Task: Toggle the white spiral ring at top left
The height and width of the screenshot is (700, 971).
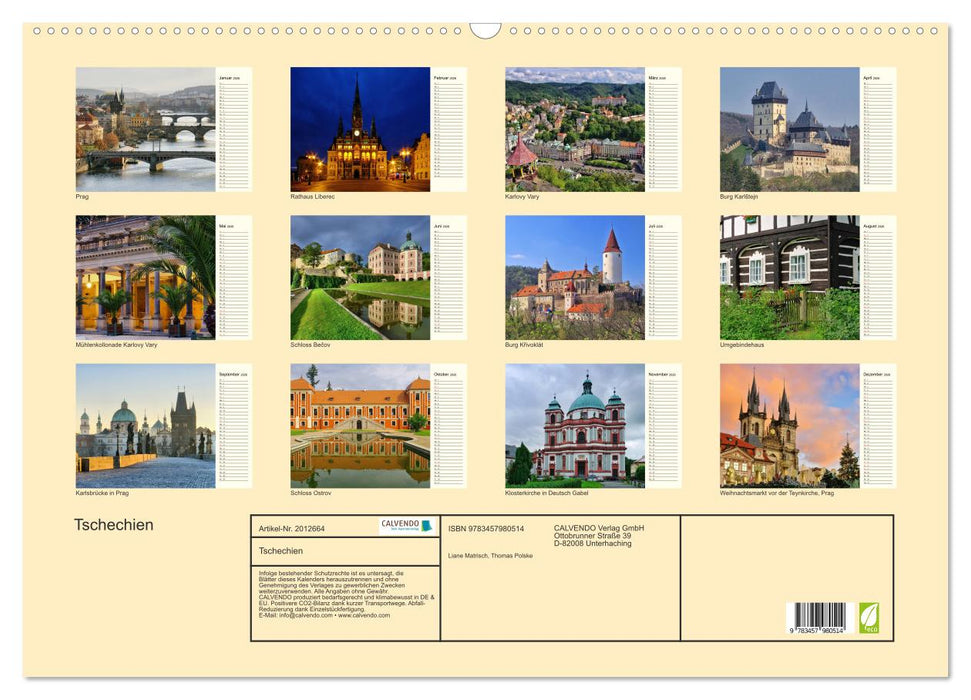Action: (37, 32)
